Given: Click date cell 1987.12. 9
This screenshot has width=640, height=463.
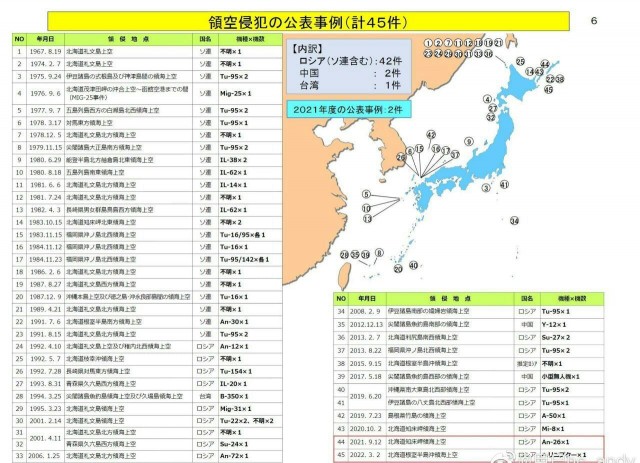Looking at the screenshot, I should point(45,297).
